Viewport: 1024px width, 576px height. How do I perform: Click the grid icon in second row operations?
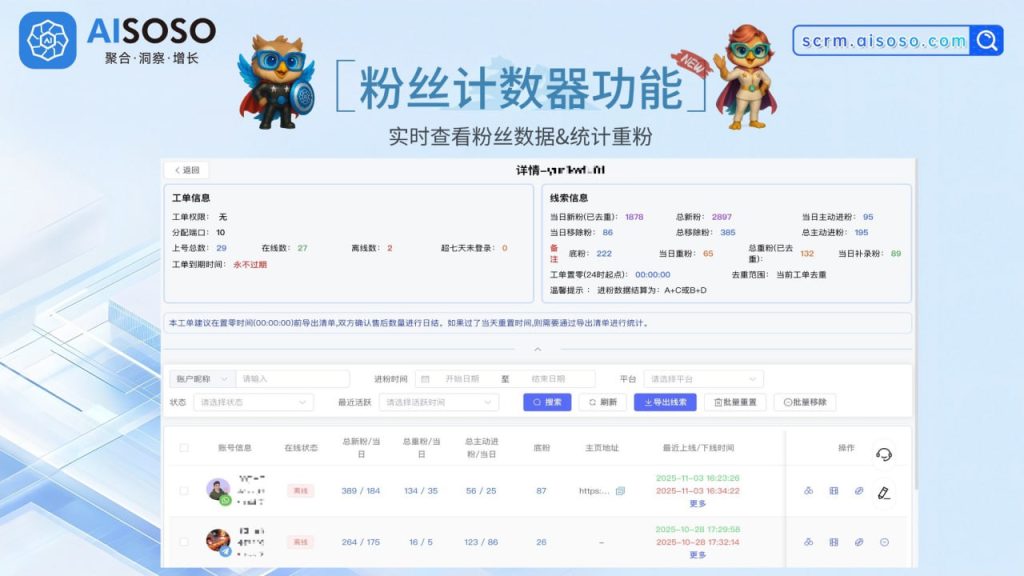[833, 542]
